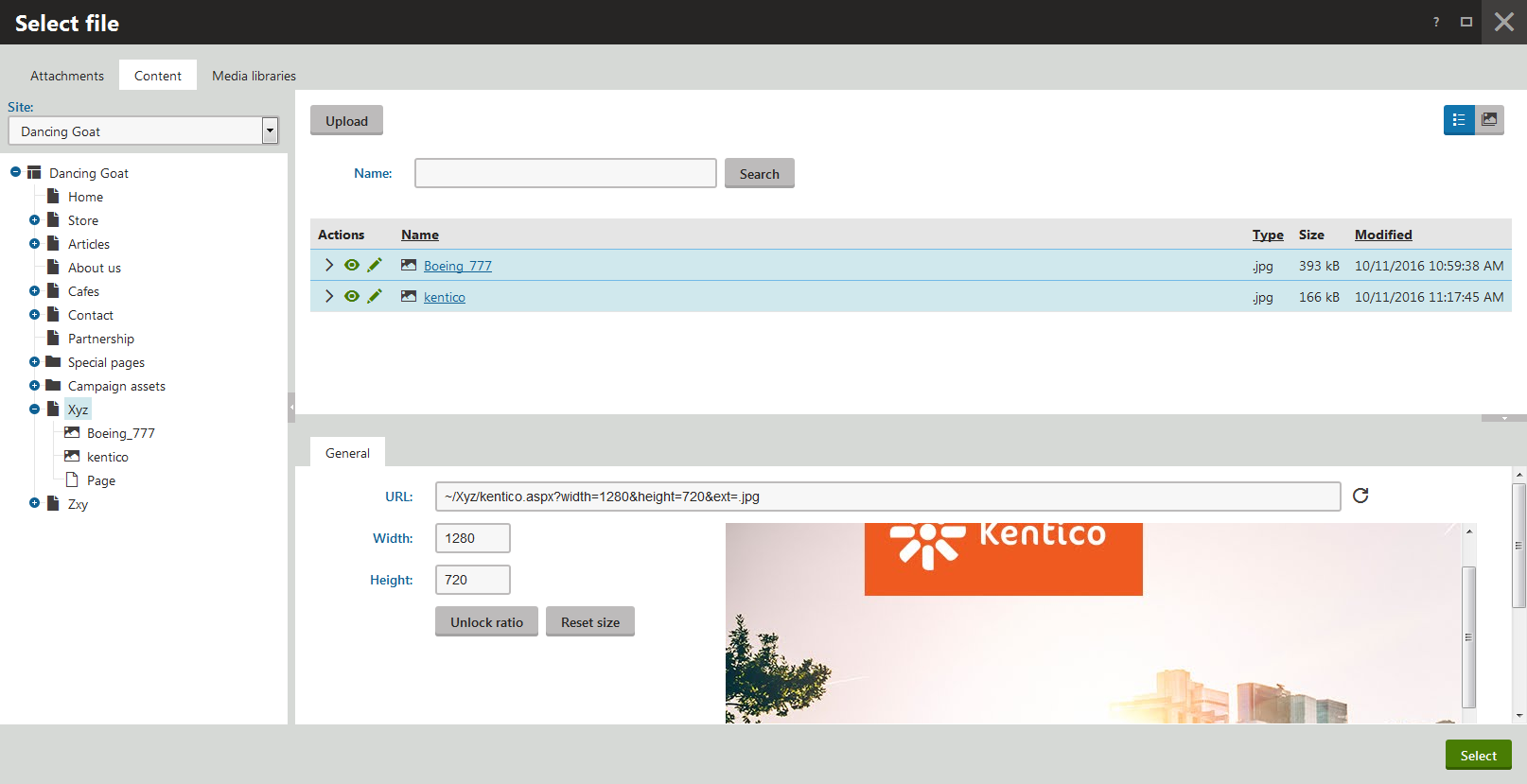
Task: Sort files by Modified column
Action: 1383,235
